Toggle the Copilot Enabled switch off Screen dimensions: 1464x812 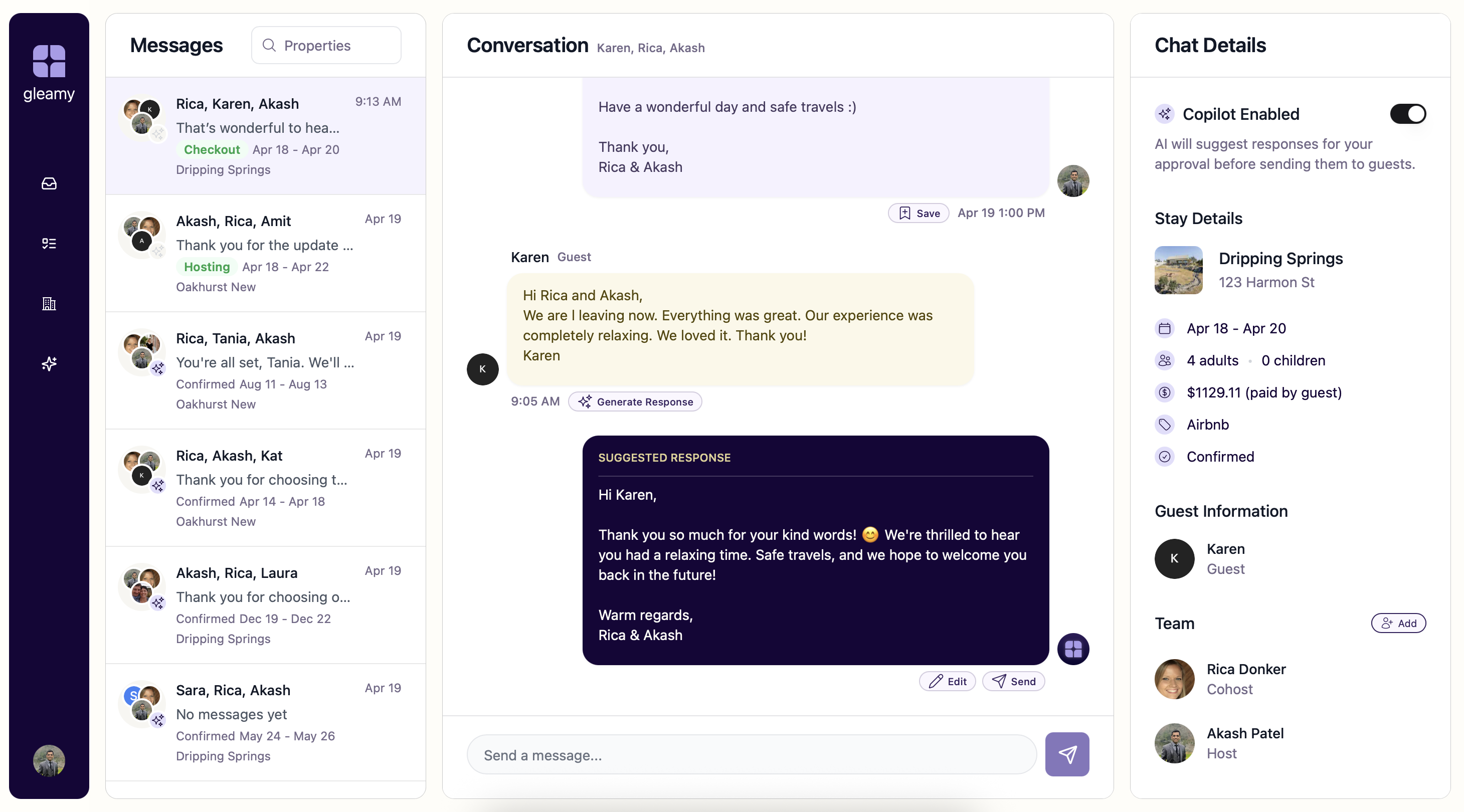click(x=1408, y=114)
